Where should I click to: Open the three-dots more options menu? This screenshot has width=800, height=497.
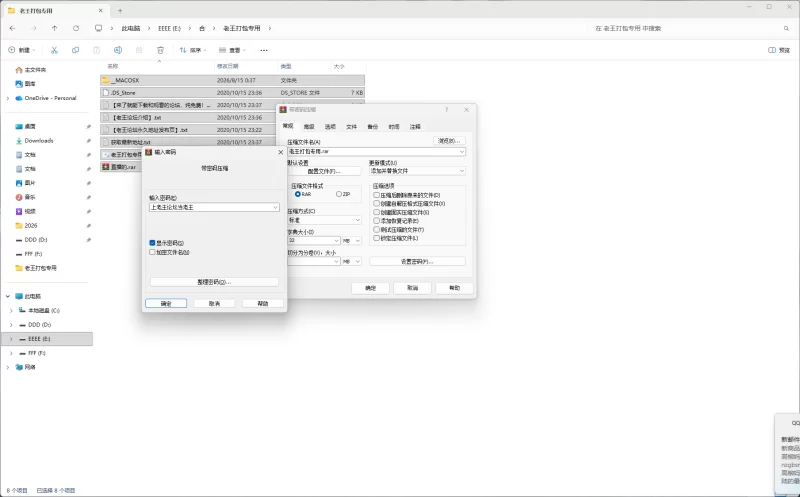264,50
